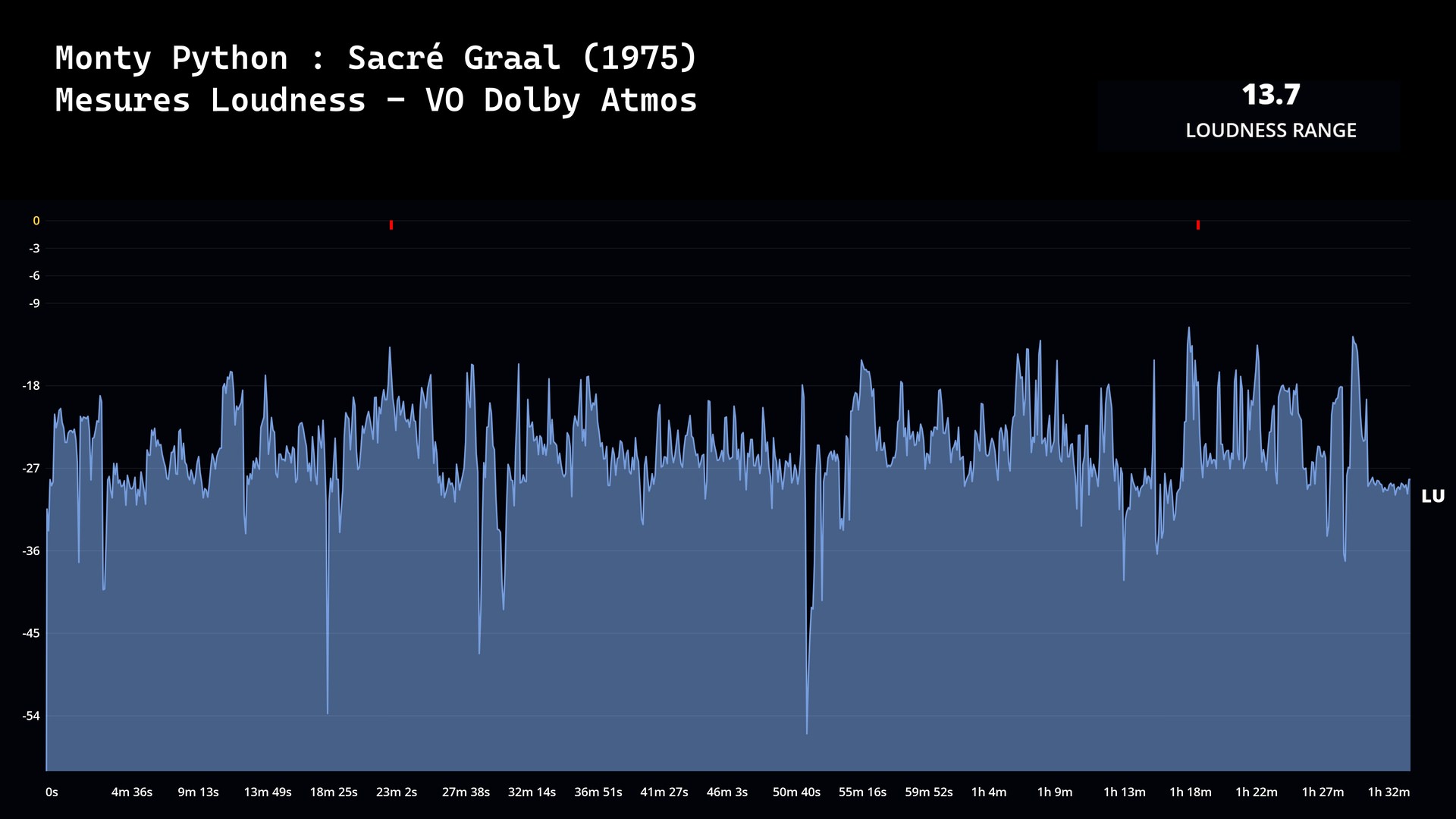Click the 0 value on the Y axis
This screenshot has width=1456, height=819.
click(x=36, y=221)
